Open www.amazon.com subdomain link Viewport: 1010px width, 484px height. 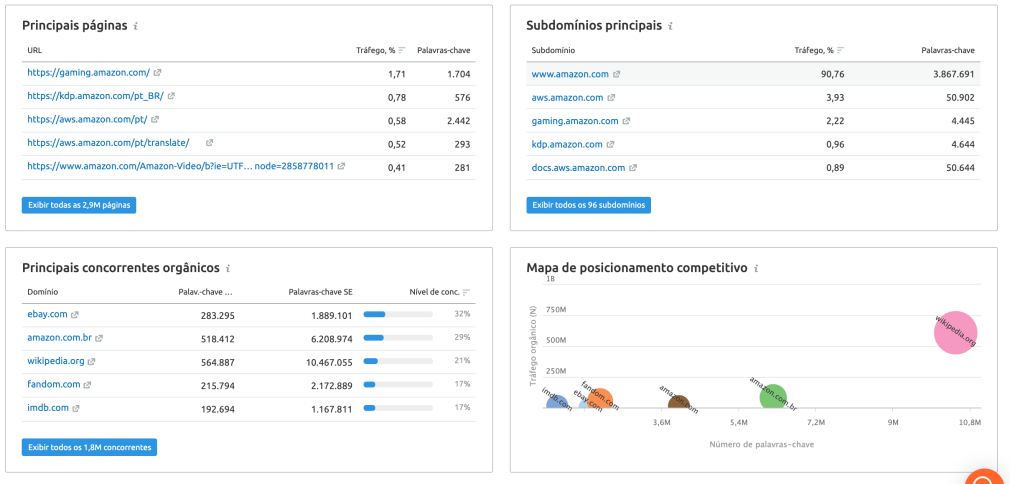570,75
